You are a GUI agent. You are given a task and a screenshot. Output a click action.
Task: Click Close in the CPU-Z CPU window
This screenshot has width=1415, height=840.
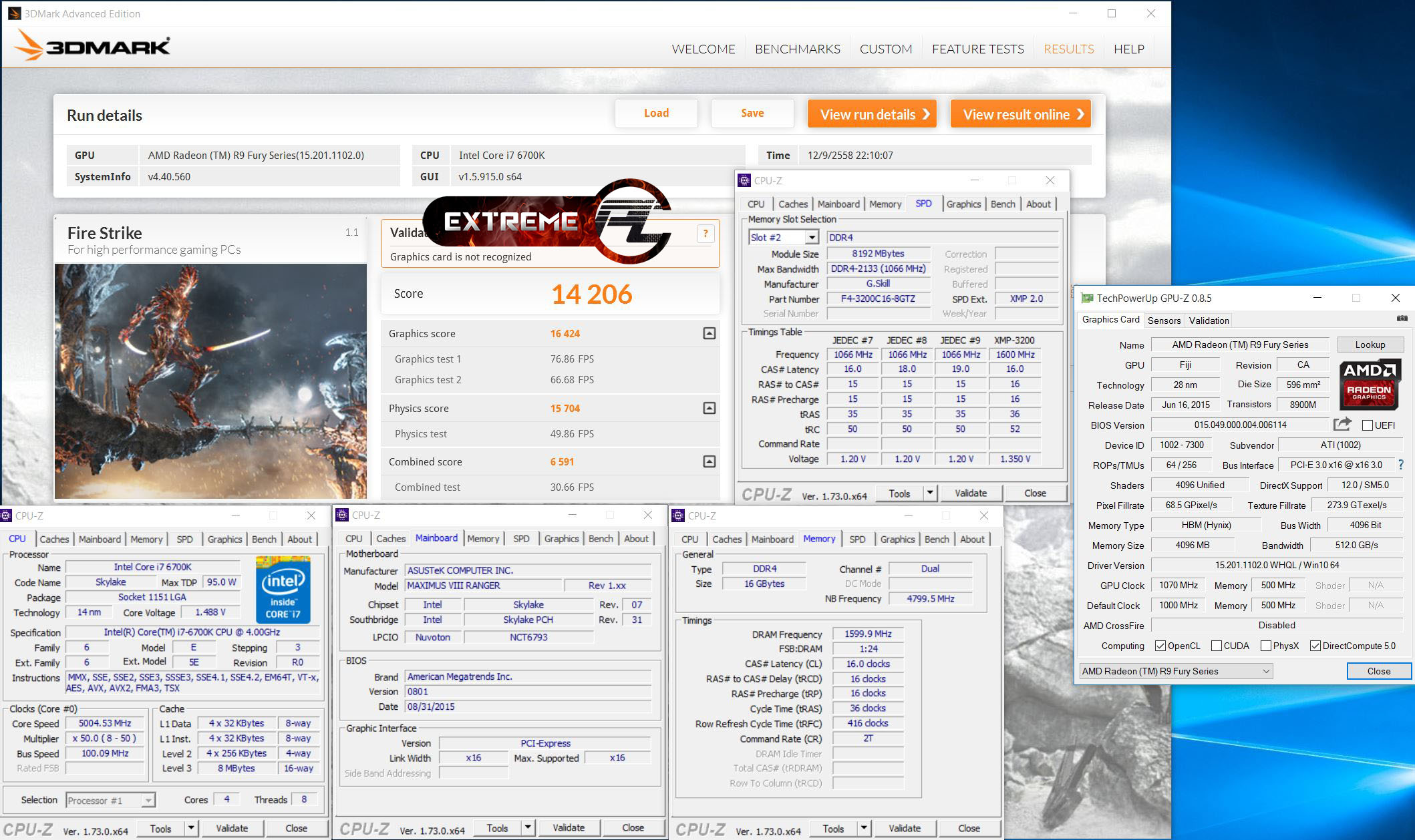click(296, 828)
